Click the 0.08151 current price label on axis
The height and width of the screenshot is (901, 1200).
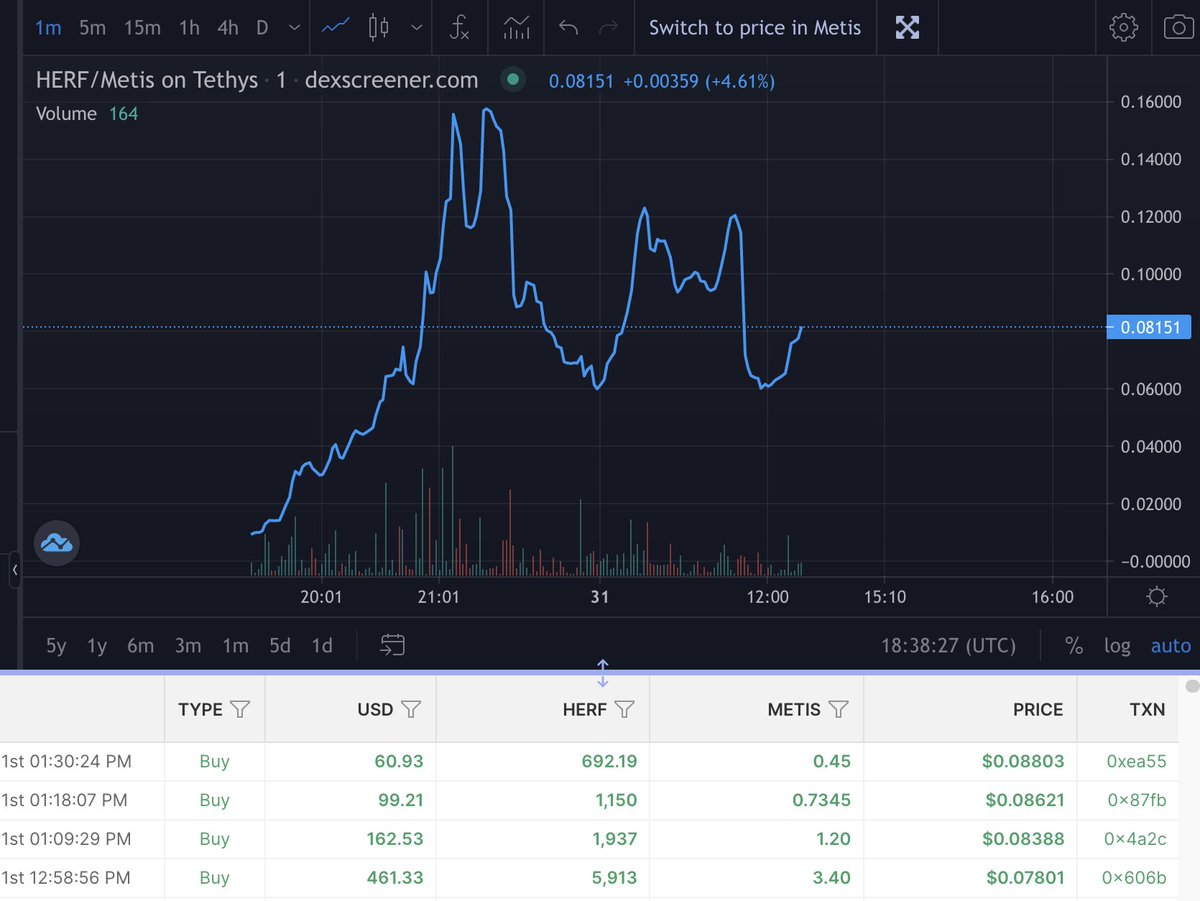[1149, 327]
